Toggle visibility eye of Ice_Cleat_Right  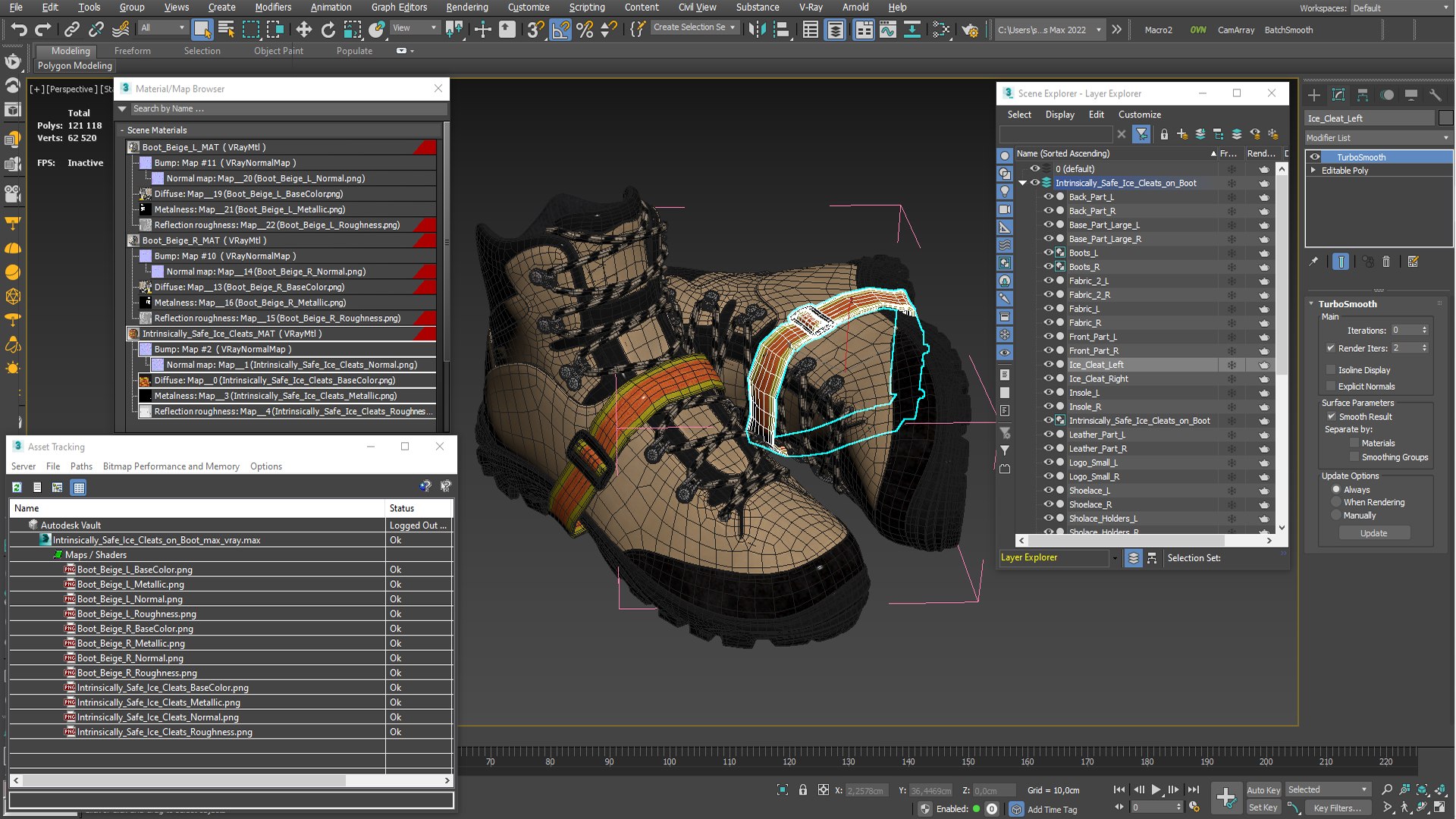(x=1049, y=378)
